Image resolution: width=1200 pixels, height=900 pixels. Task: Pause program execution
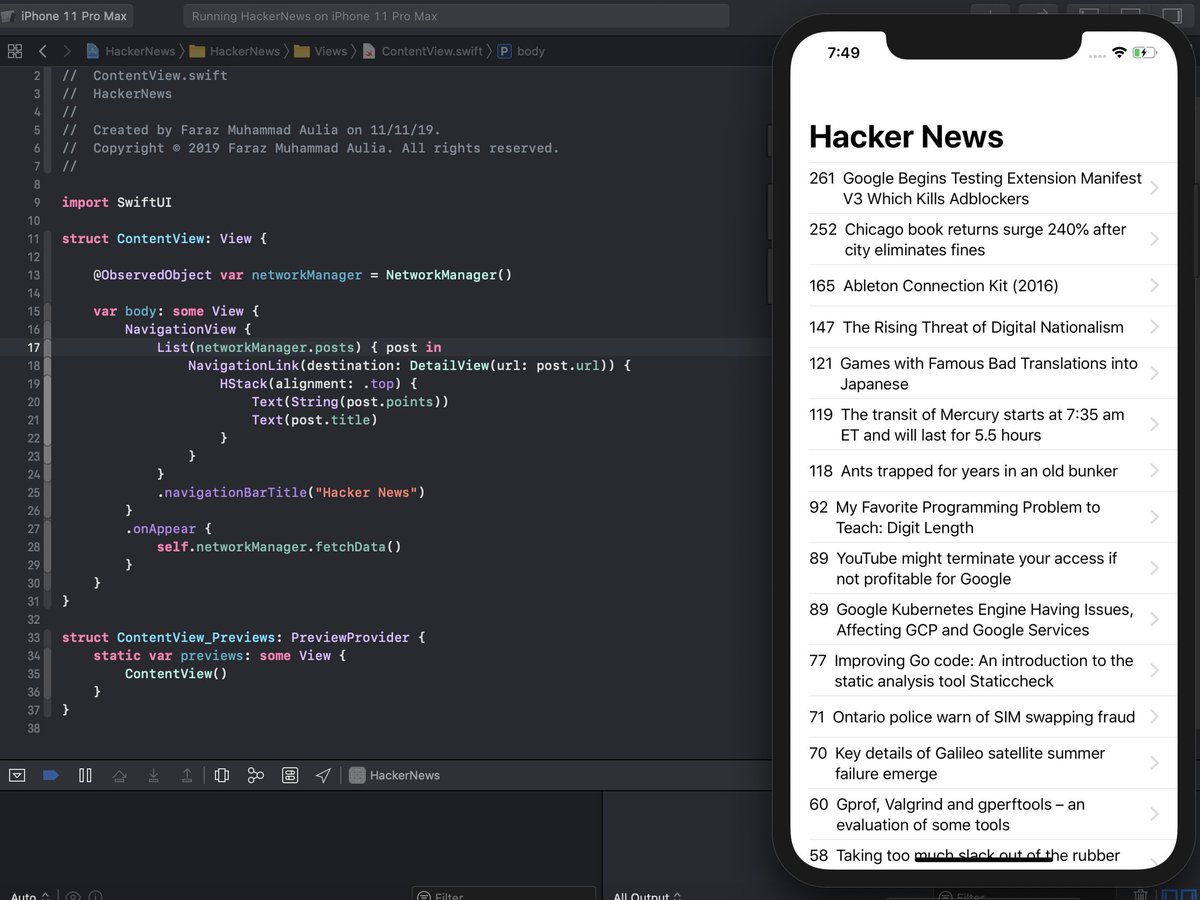[x=85, y=775]
